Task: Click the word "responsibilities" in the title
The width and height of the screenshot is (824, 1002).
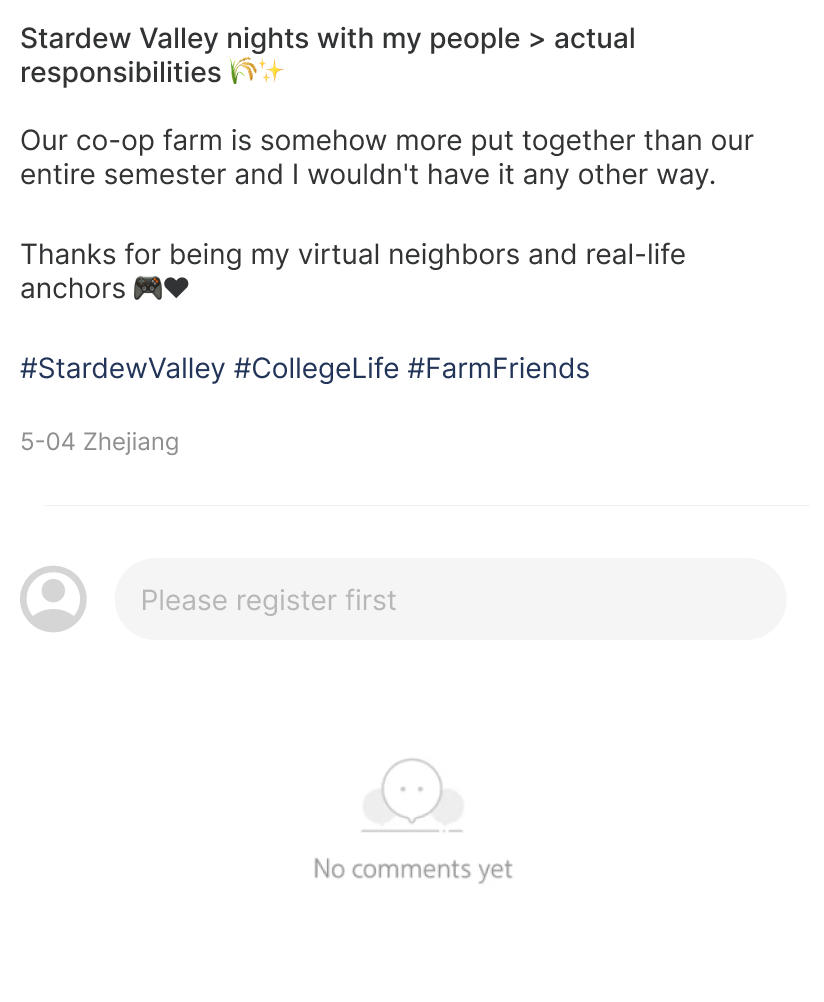Action: pos(120,72)
